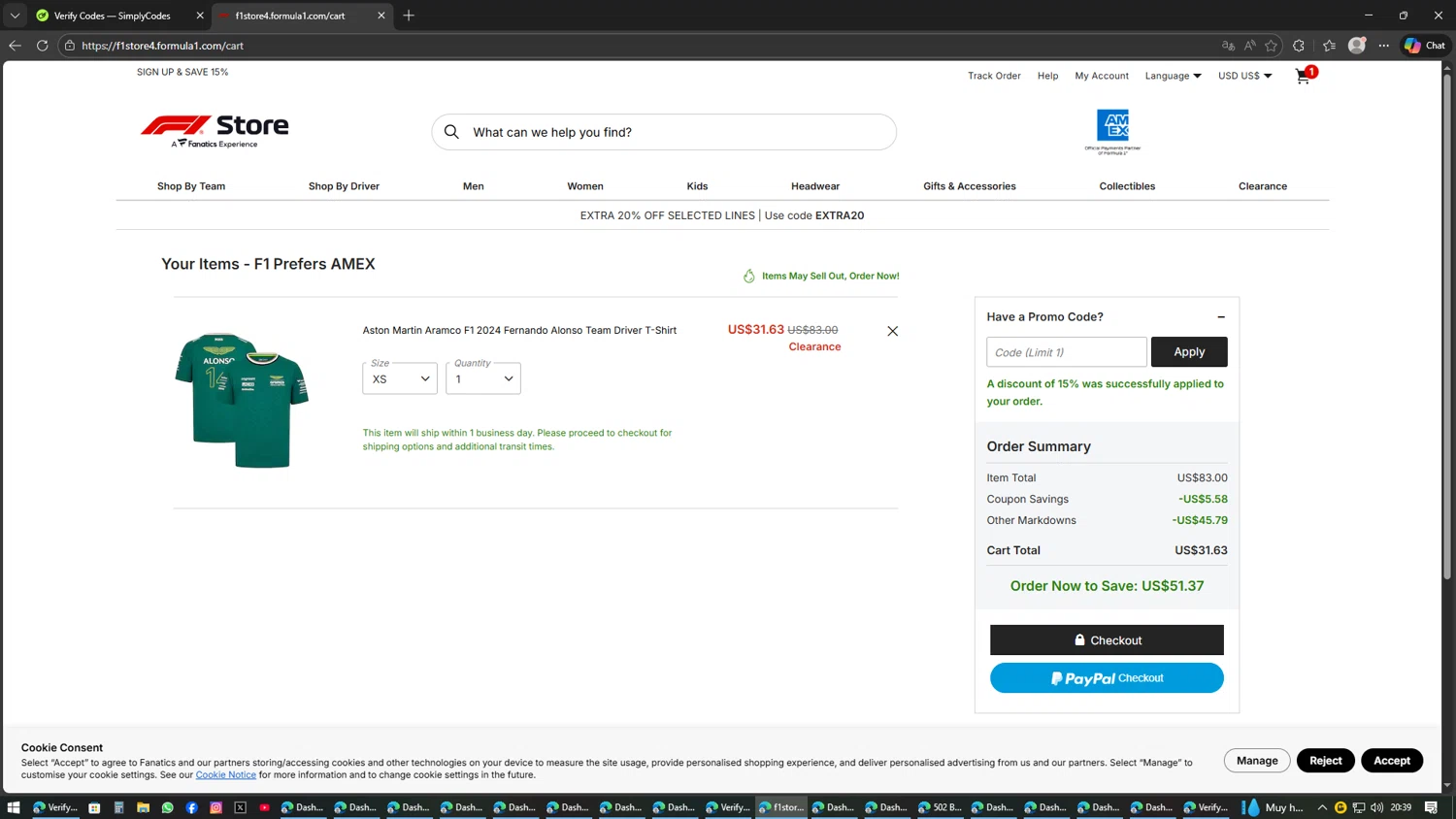Focus the promo code input field
Screen dimensions: 1456x819
tap(1067, 352)
